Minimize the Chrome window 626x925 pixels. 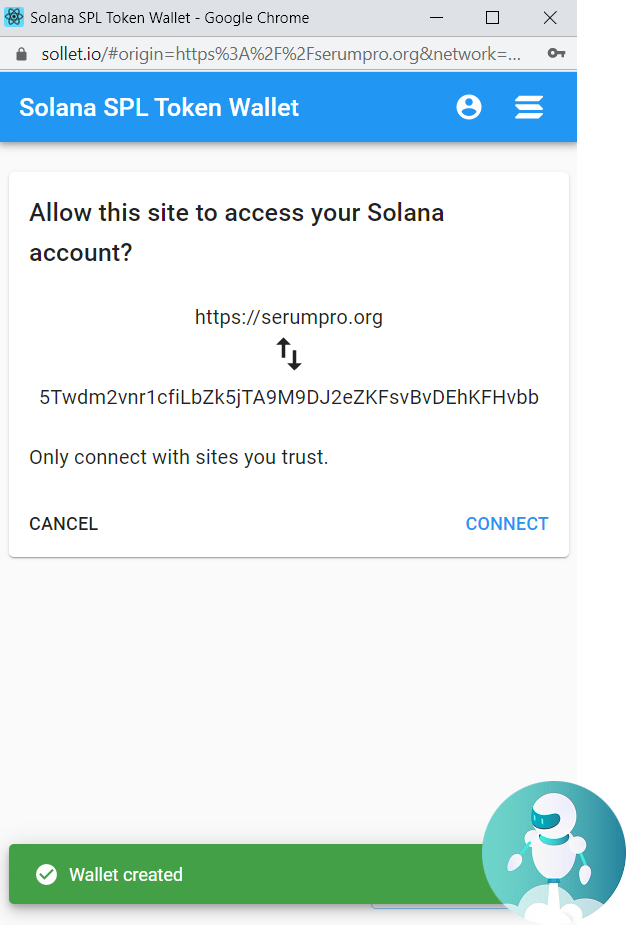(x=435, y=18)
